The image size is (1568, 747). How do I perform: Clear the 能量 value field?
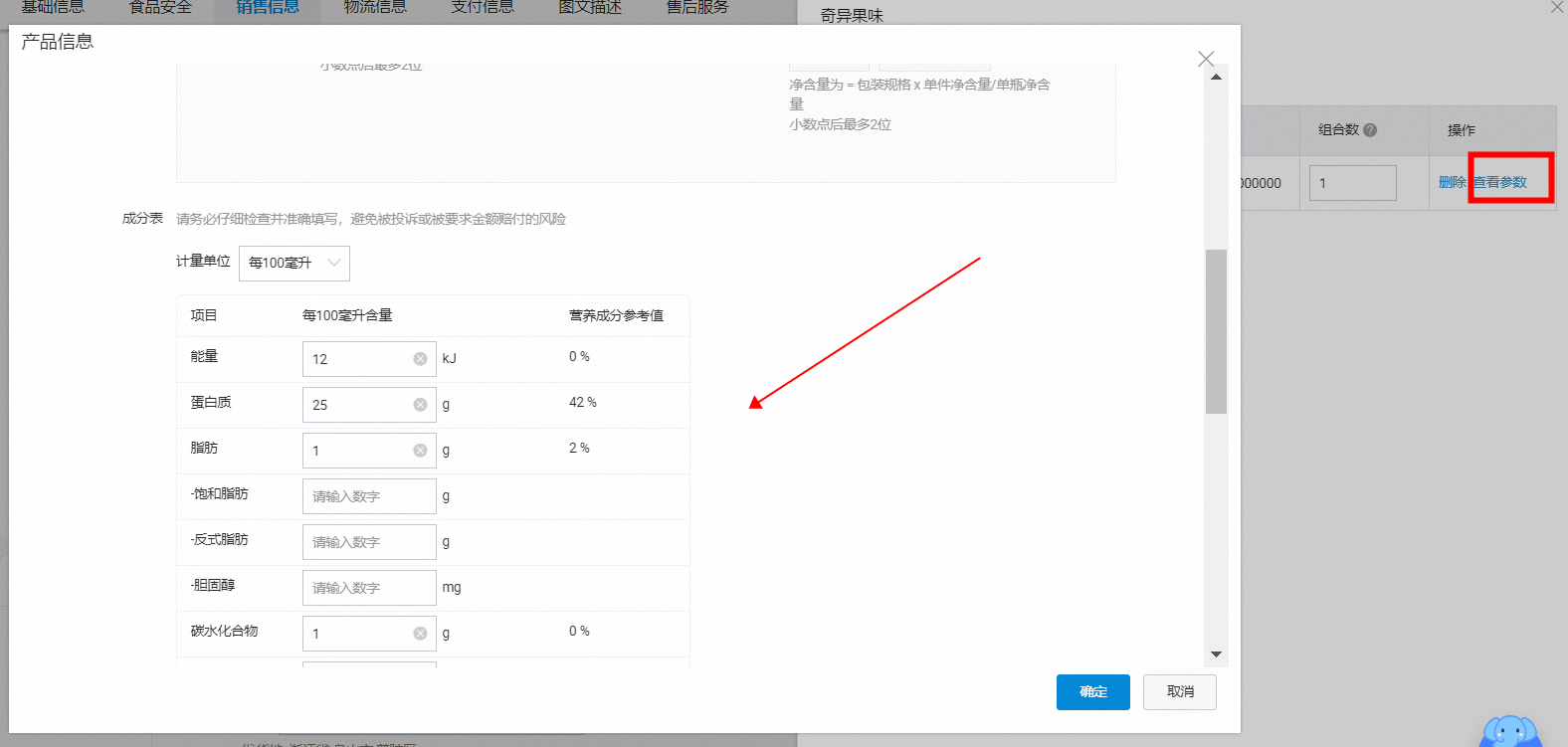[420, 359]
